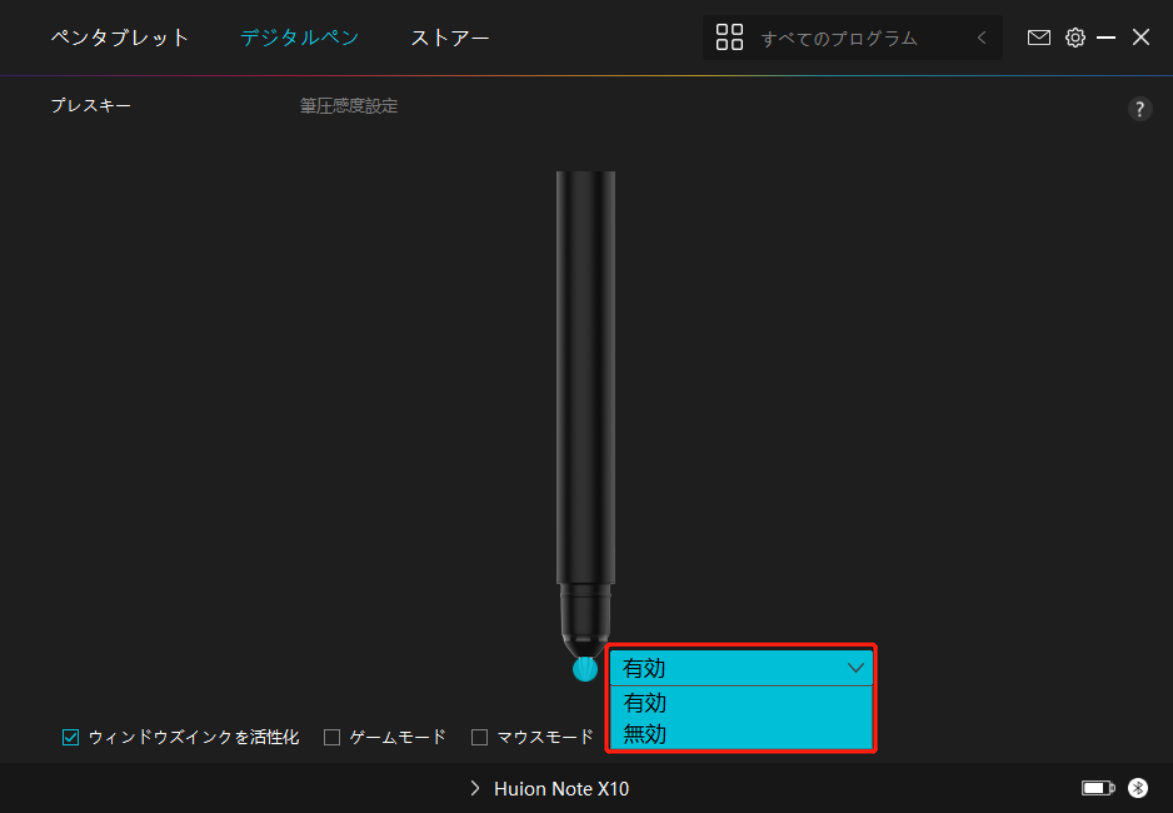1173x813 pixels.
Task: Disable the ウィンドウズインクを活性化 checkbox
Action: (x=71, y=738)
